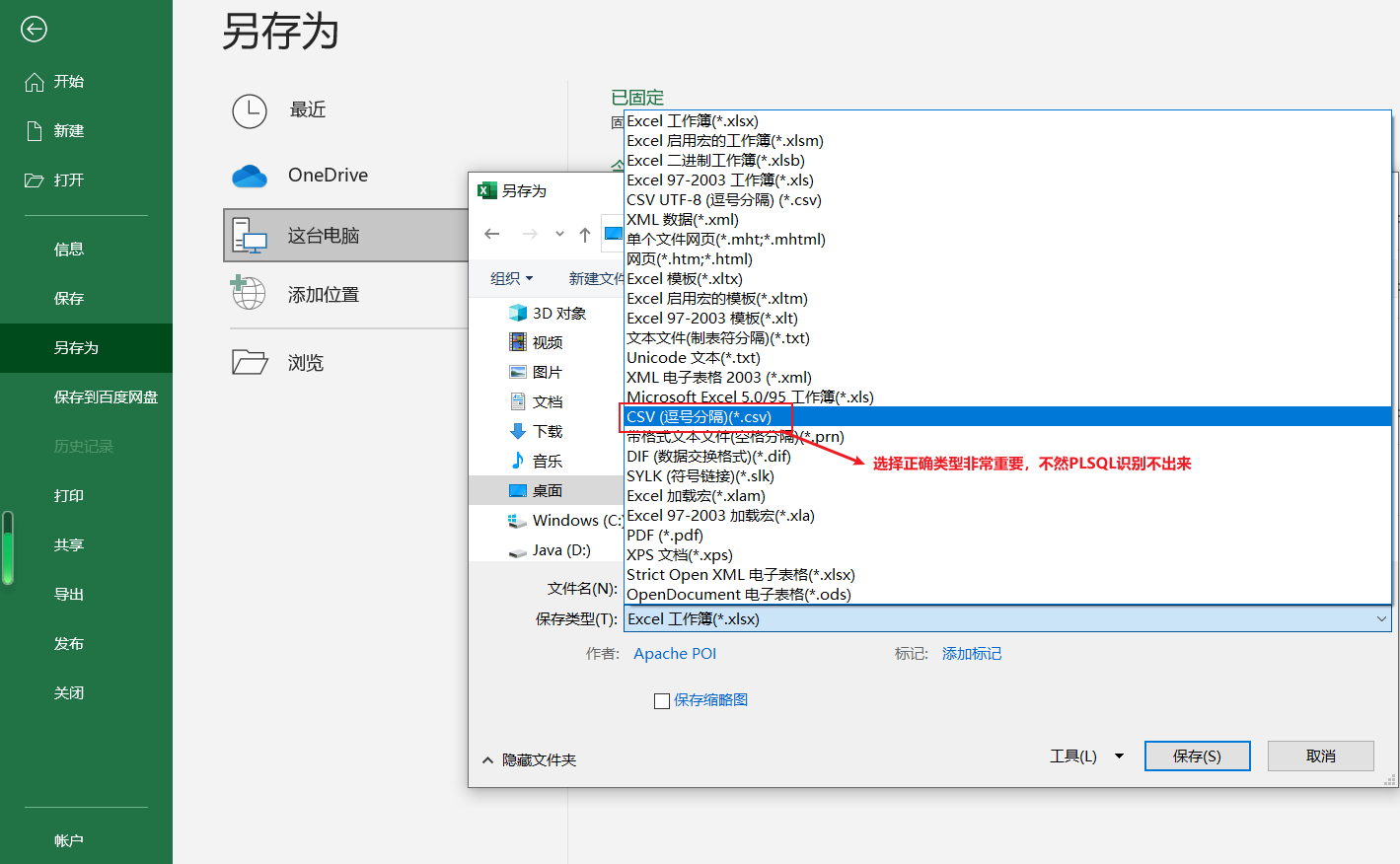The image size is (1400, 864).
Task: Click the 保存(S) button
Action: [1197, 756]
